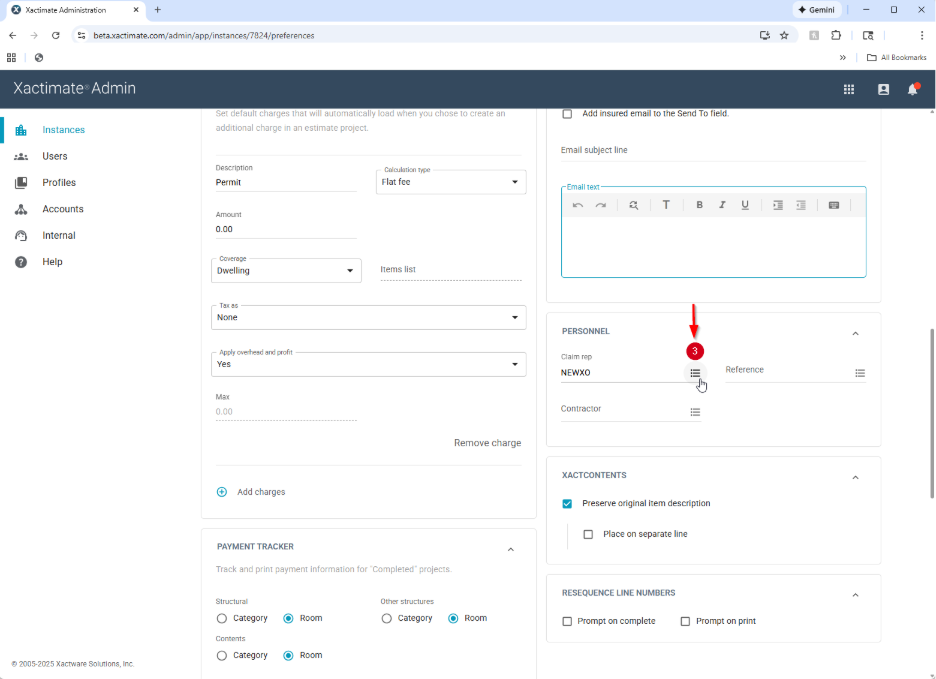936x679 pixels.
Task: Open the Users sidebar section
Action: click(54, 156)
